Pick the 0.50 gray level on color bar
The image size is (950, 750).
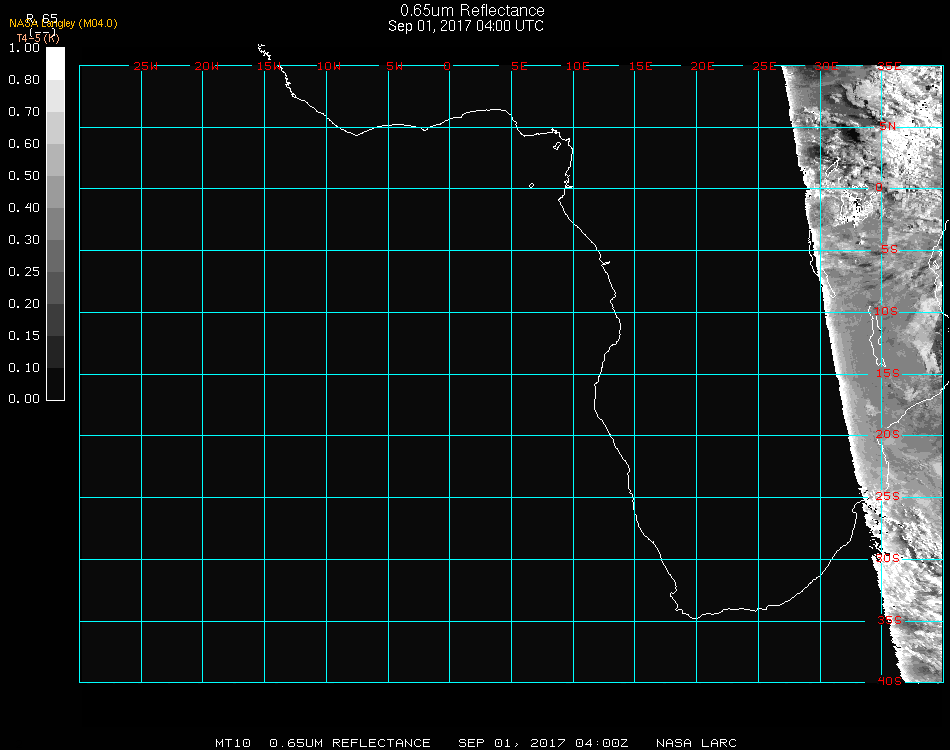56,176
